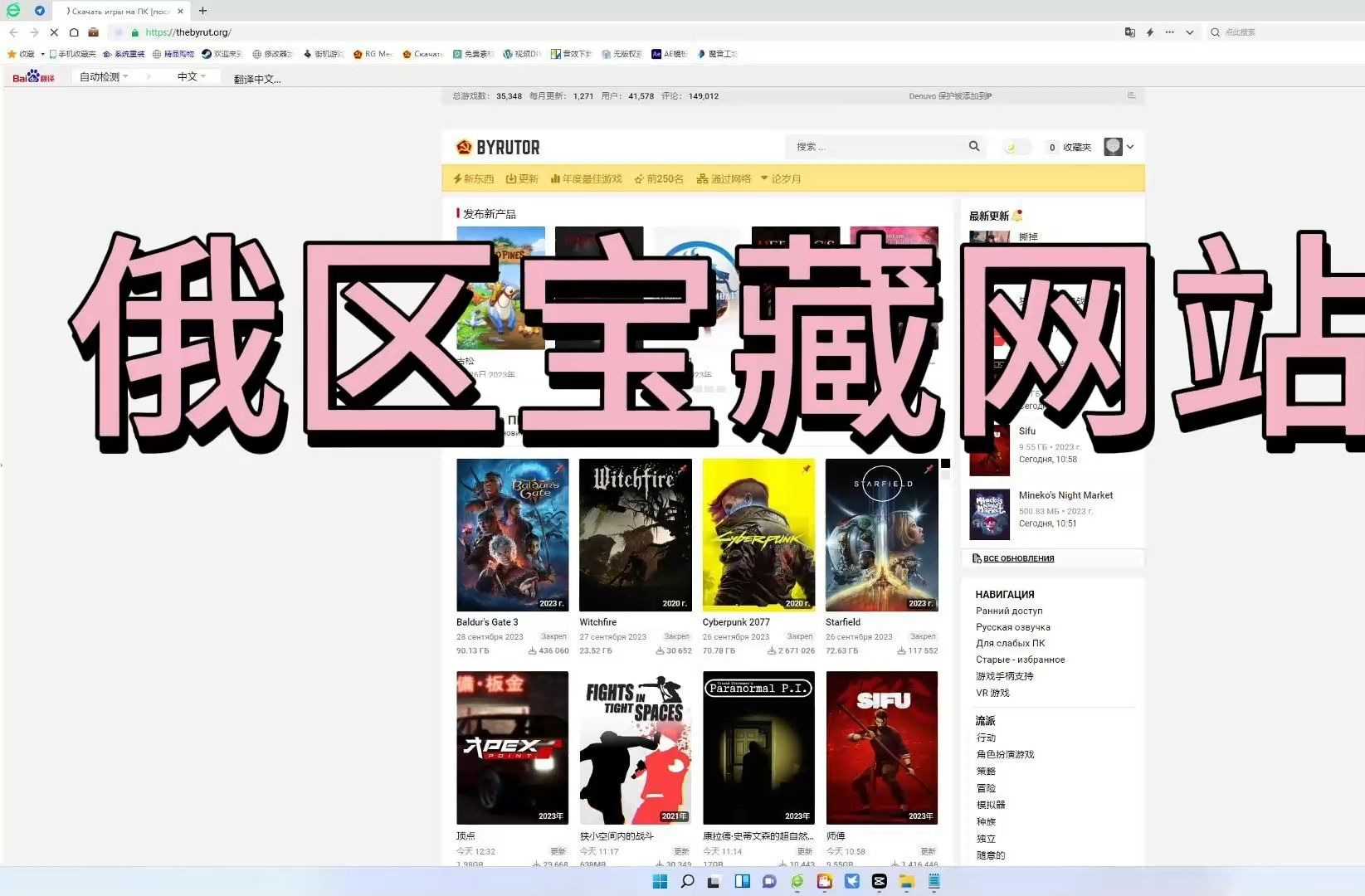Open Русская озвучка navigation link
This screenshot has width=1365, height=896.
pyautogui.click(x=1013, y=627)
